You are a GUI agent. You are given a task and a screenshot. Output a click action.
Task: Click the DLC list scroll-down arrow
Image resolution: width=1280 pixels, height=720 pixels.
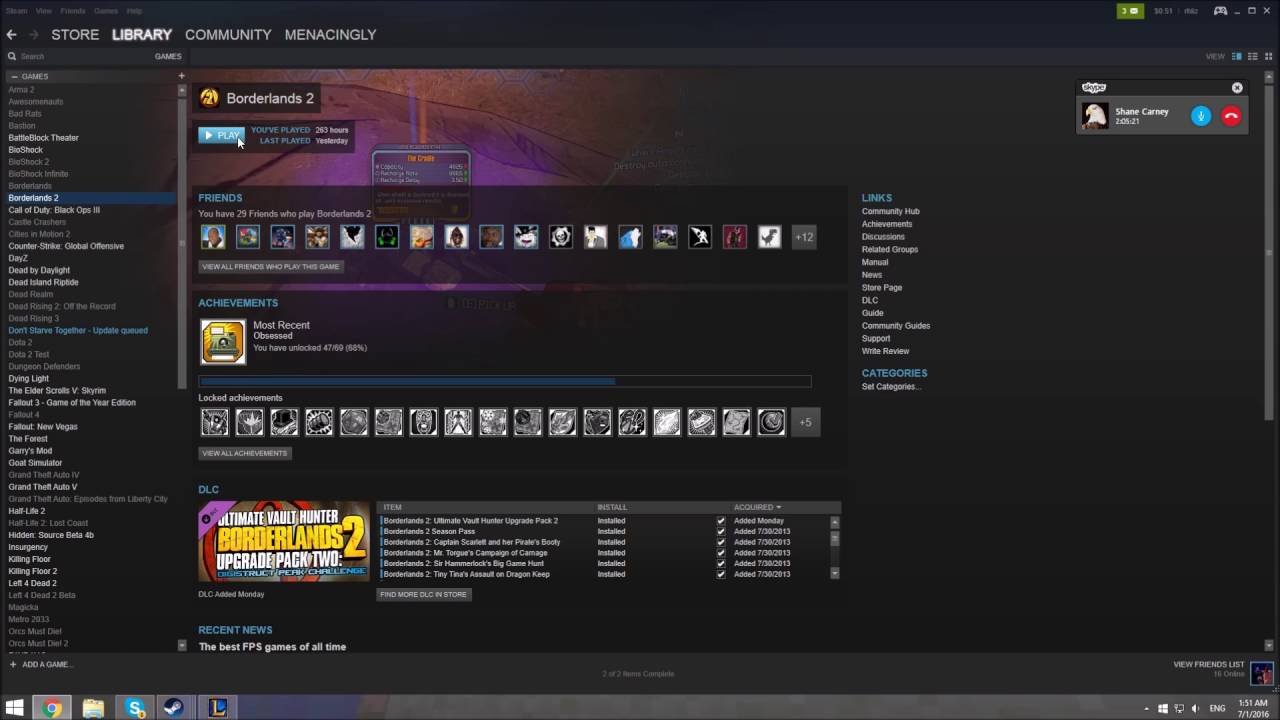tap(835, 574)
